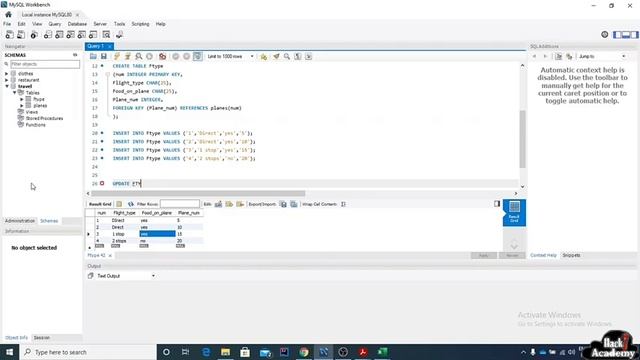The height and width of the screenshot is (360, 640).
Task: Create a new stored procedure icon
Action: tap(82, 35)
